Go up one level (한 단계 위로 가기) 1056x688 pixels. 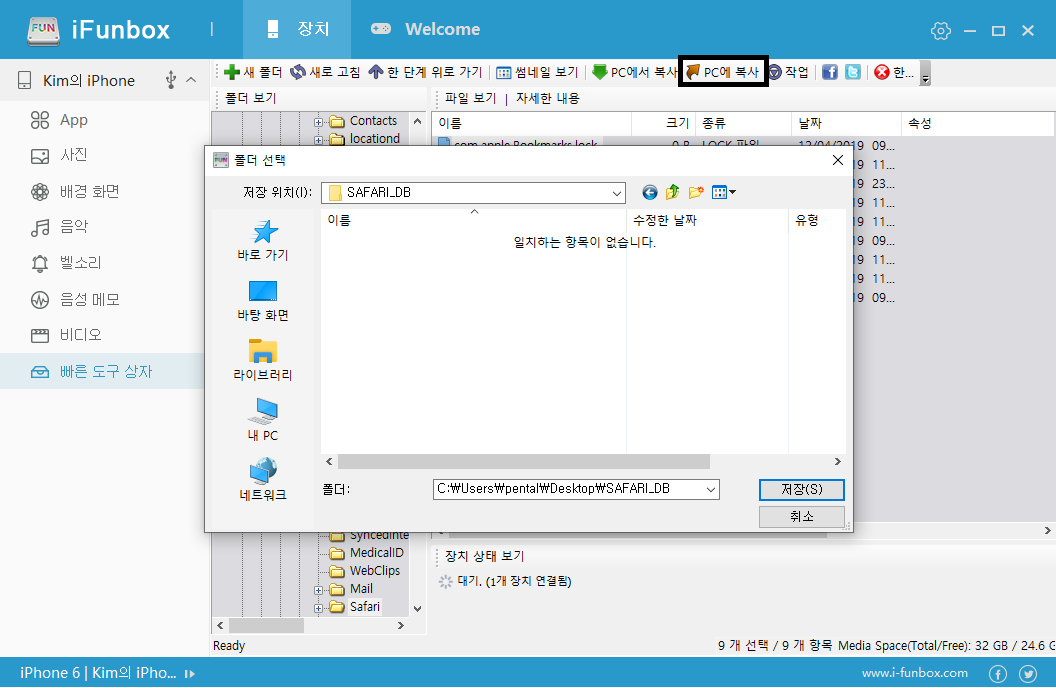426,72
